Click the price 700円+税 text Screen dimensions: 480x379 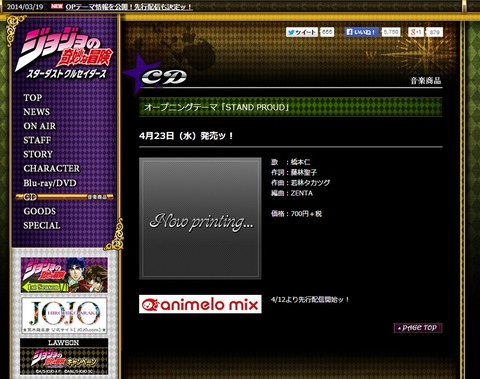296,214
